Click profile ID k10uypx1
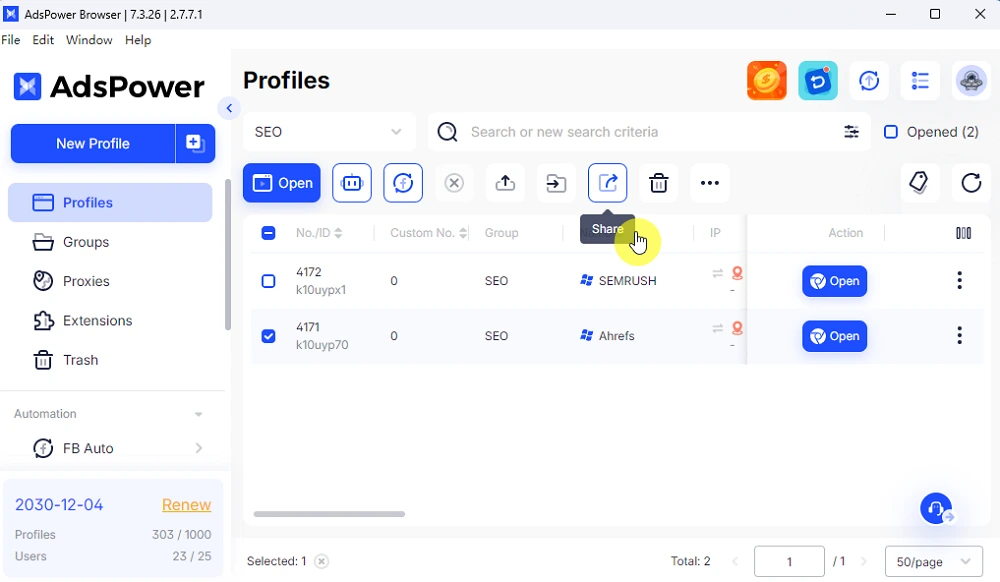Screen dimensions: 1000x582 (x=321, y=290)
